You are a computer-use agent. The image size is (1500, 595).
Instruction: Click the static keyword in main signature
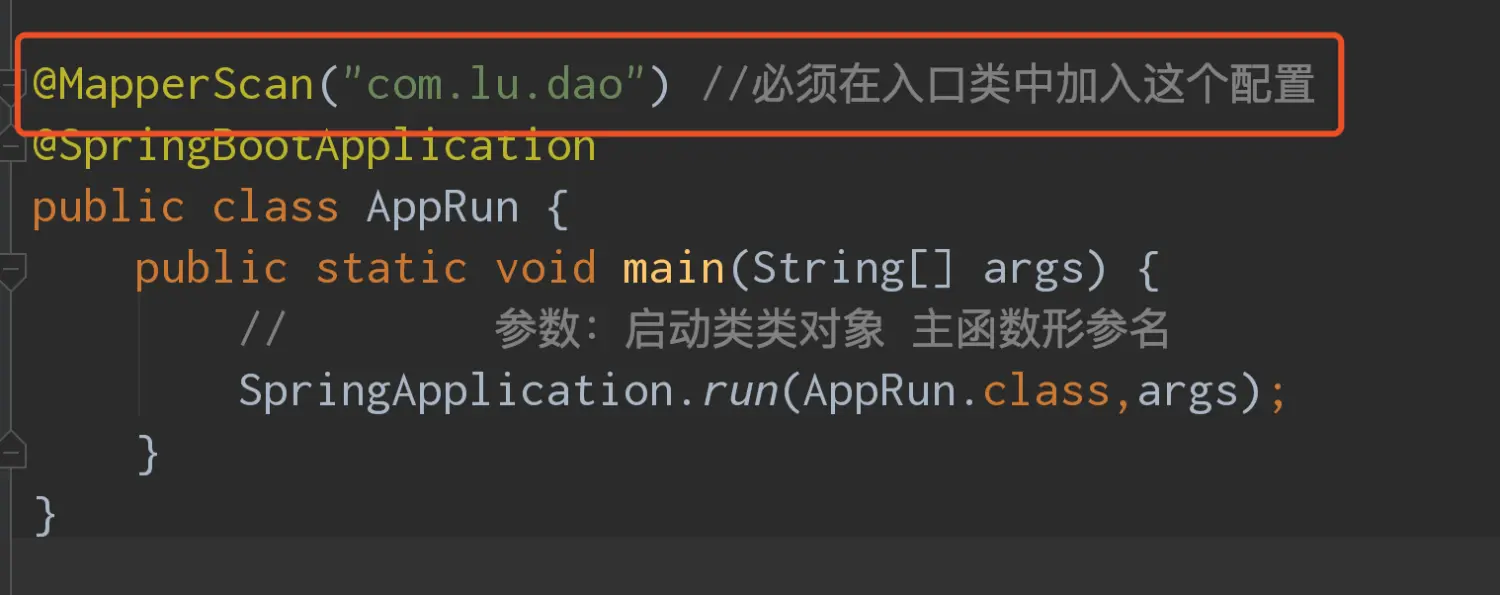point(391,269)
